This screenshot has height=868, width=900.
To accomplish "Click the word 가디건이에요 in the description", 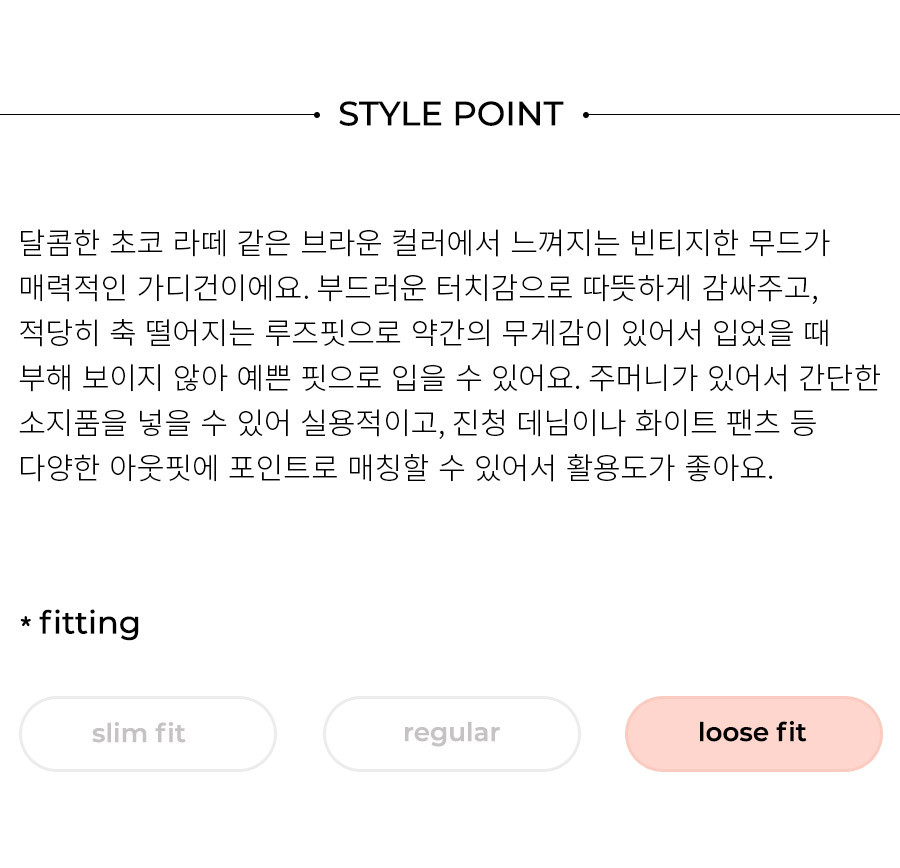I will (223, 288).
